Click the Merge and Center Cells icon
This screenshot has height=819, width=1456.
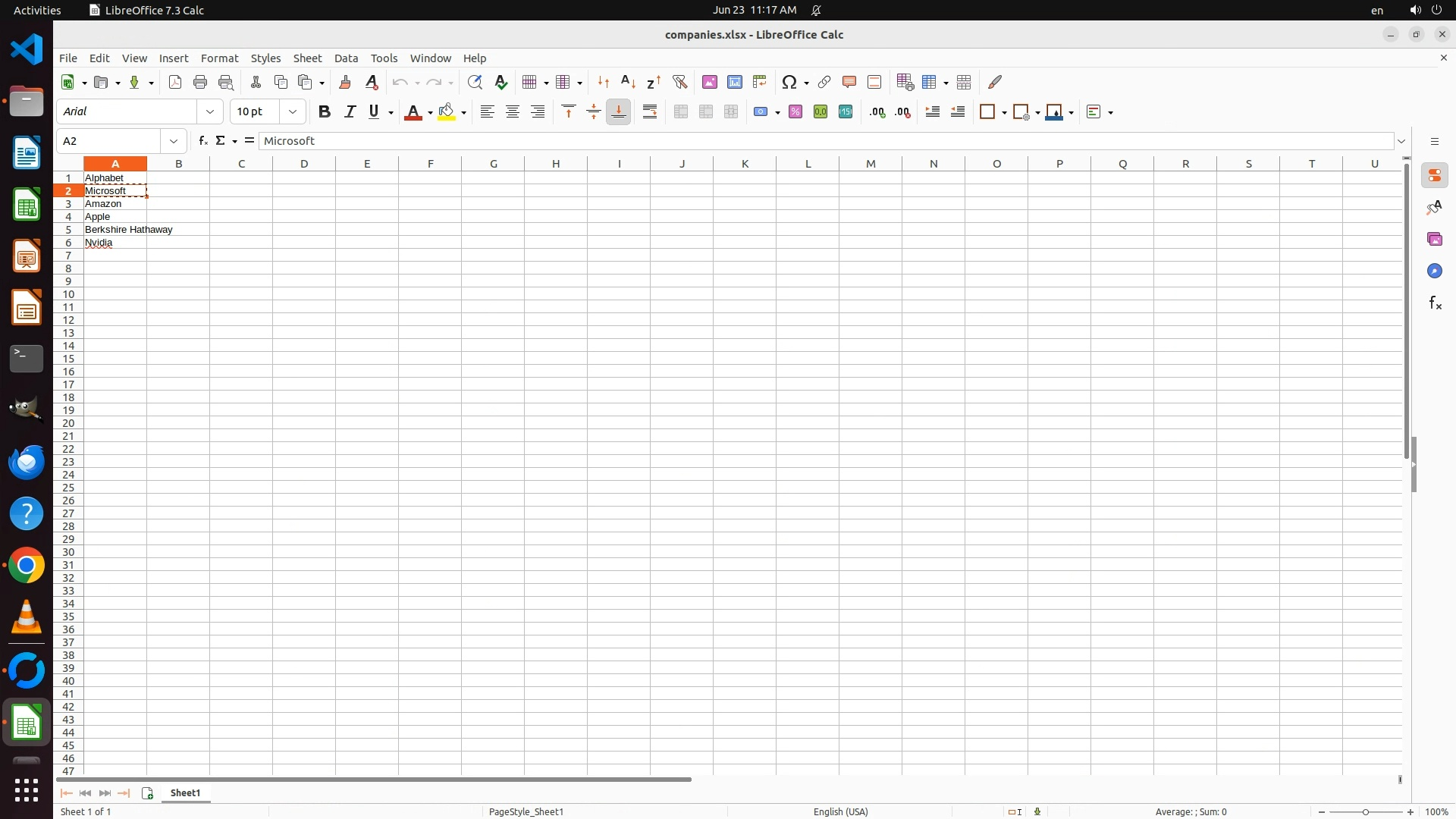click(x=680, y=111)
